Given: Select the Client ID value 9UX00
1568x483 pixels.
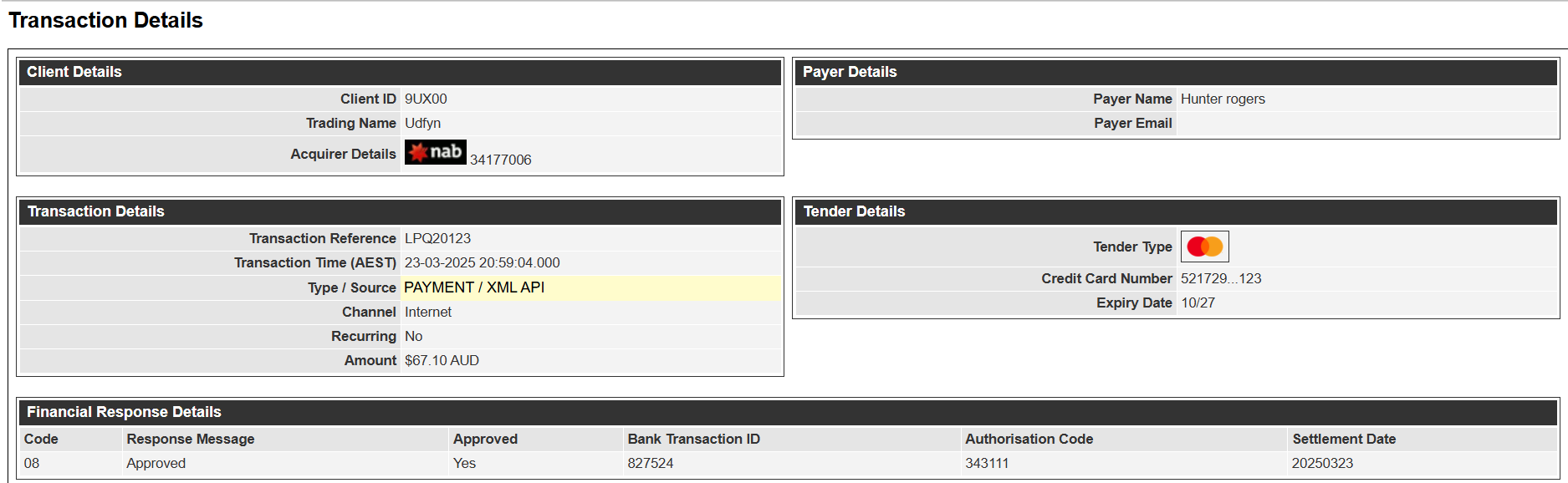Looking at the screenshot, I should [x=426, y=99].
